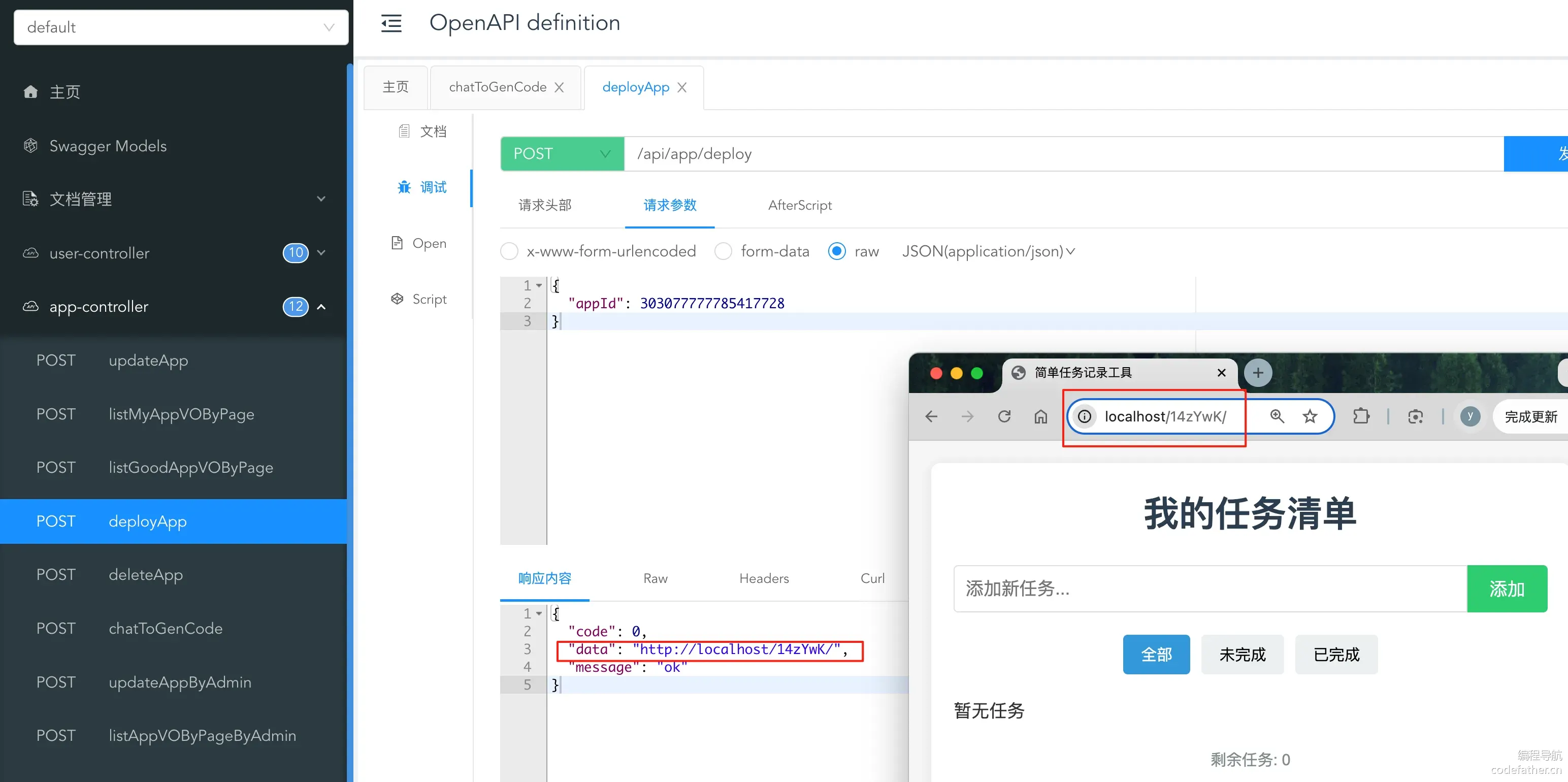Click the green 添加 button
The width and height of the screenshot is (1568, 782).
coord(1507,589)
